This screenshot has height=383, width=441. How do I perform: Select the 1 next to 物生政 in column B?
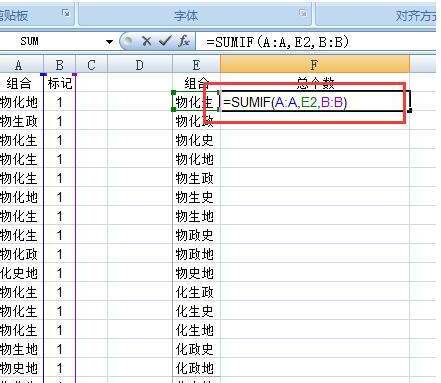point(60,121)
